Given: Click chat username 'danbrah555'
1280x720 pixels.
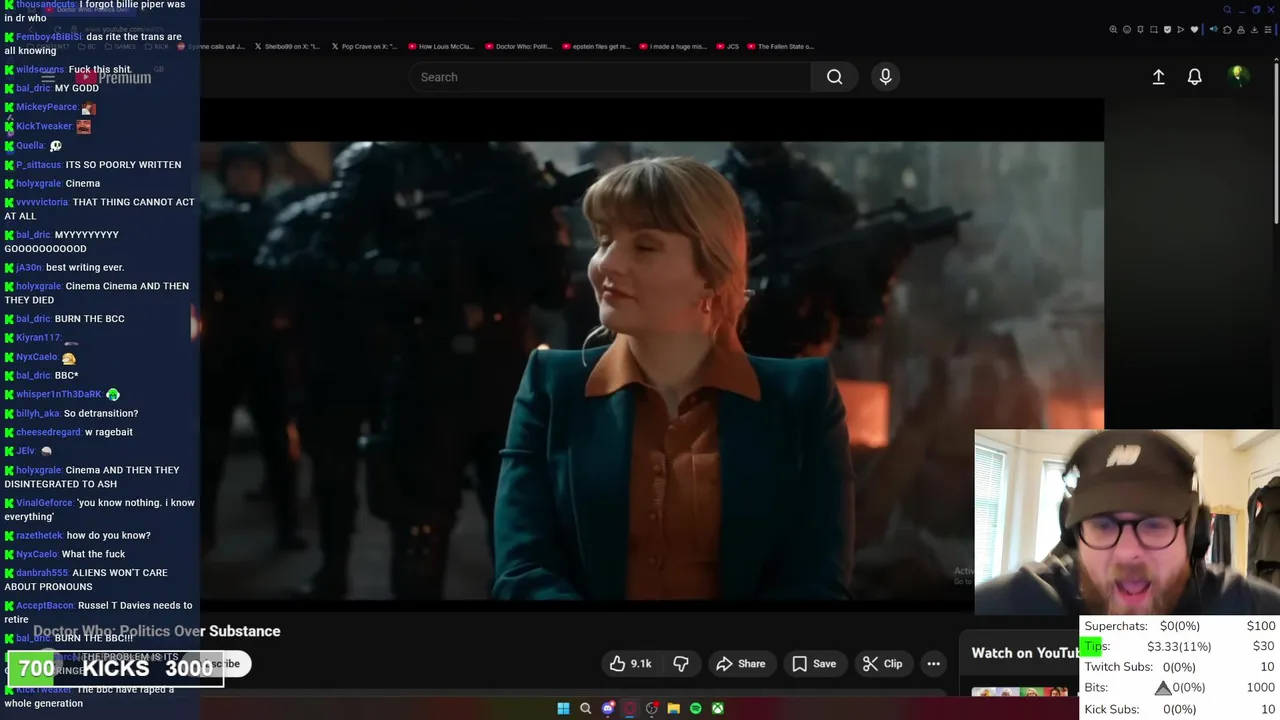Looking at the screenshot, I should 42,573.
